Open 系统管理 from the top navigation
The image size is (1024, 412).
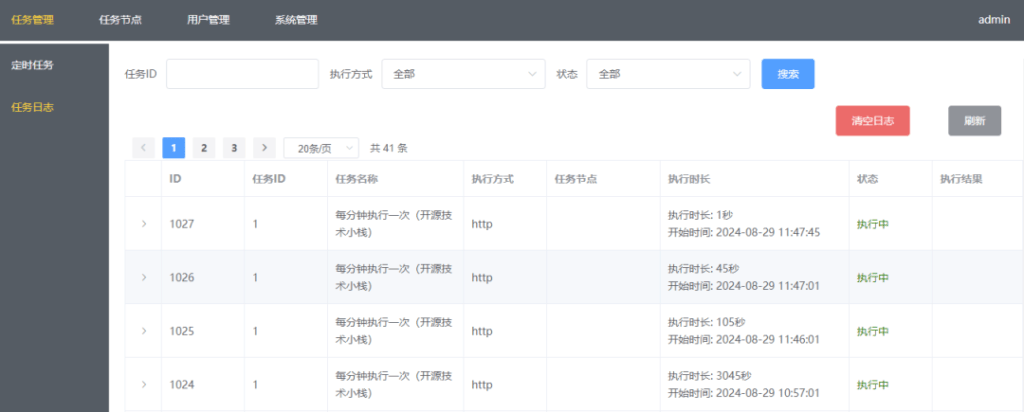(x=296, y=20)
